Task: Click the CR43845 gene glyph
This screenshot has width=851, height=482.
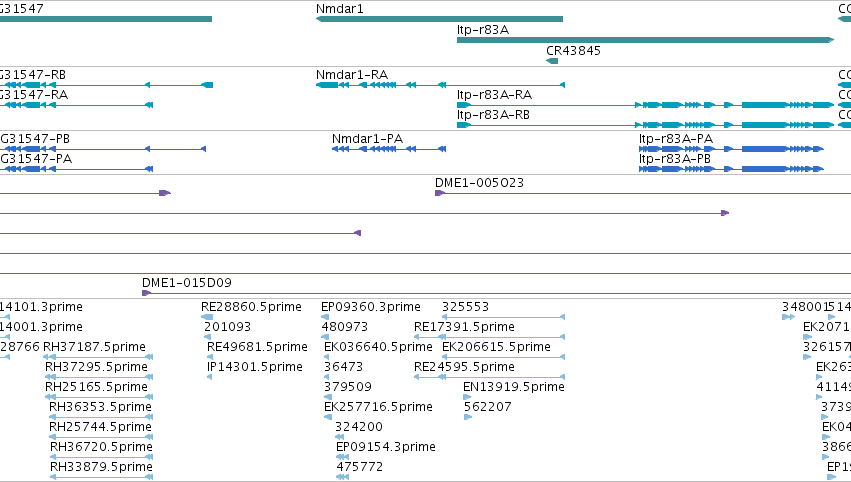Action: coord(552,61)
